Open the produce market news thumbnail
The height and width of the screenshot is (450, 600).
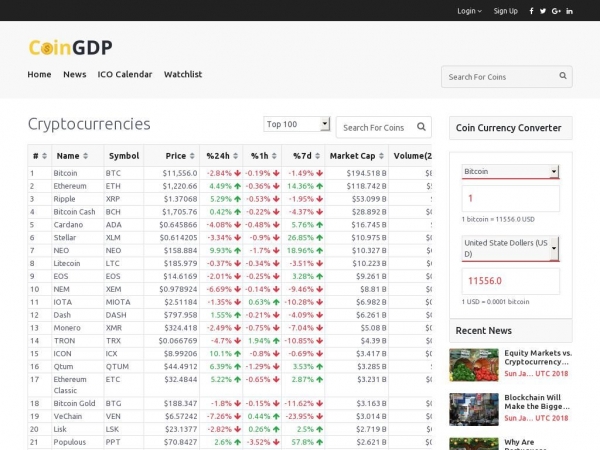pos(474,365)
